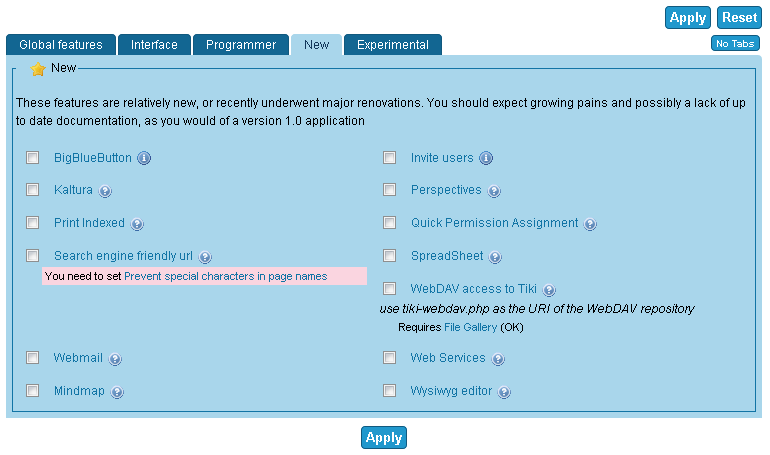The height and width of the screenshot is (455, 770).
Task: Open the help icon next to Mindmap
Action: (117, 392)
